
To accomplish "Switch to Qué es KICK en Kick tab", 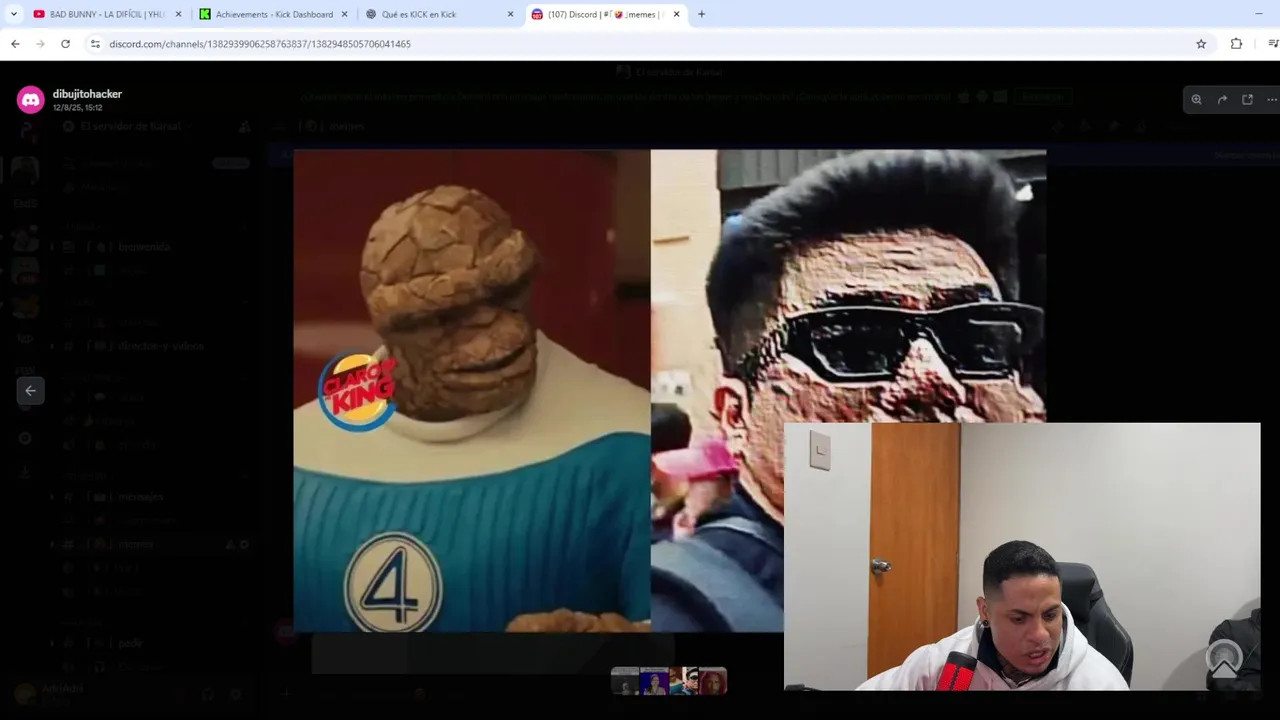I will 440,14.
